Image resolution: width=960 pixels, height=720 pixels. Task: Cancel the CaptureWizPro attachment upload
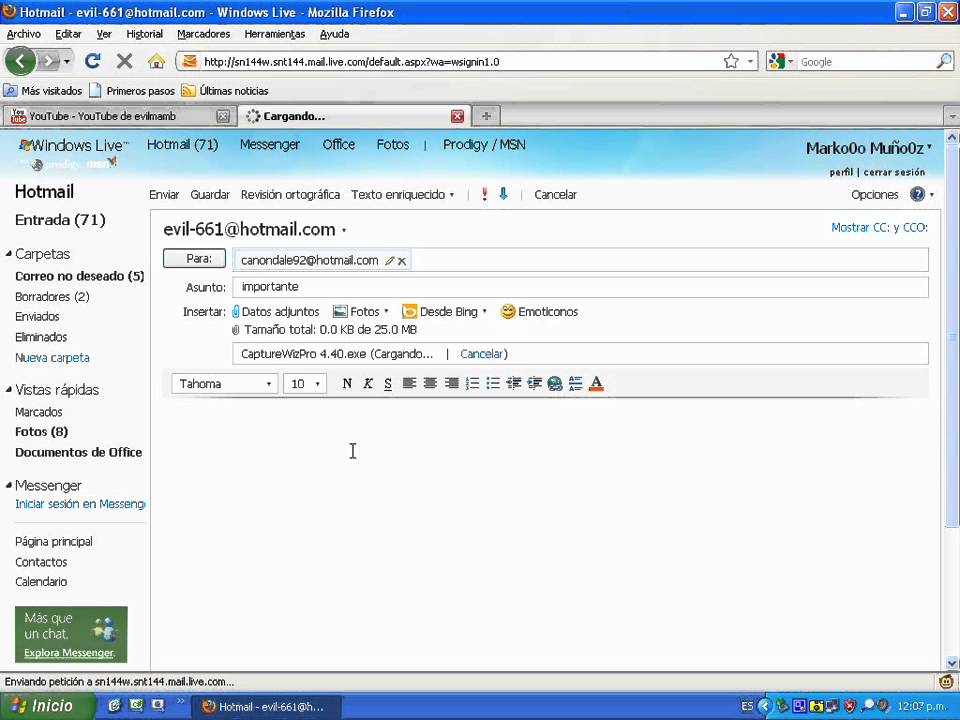483,354
